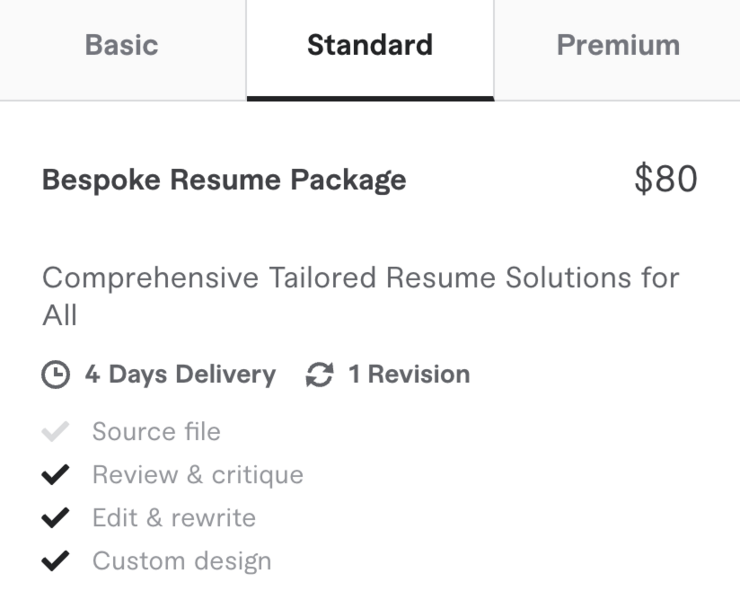Select the Standard package tab

coord(369,46)
